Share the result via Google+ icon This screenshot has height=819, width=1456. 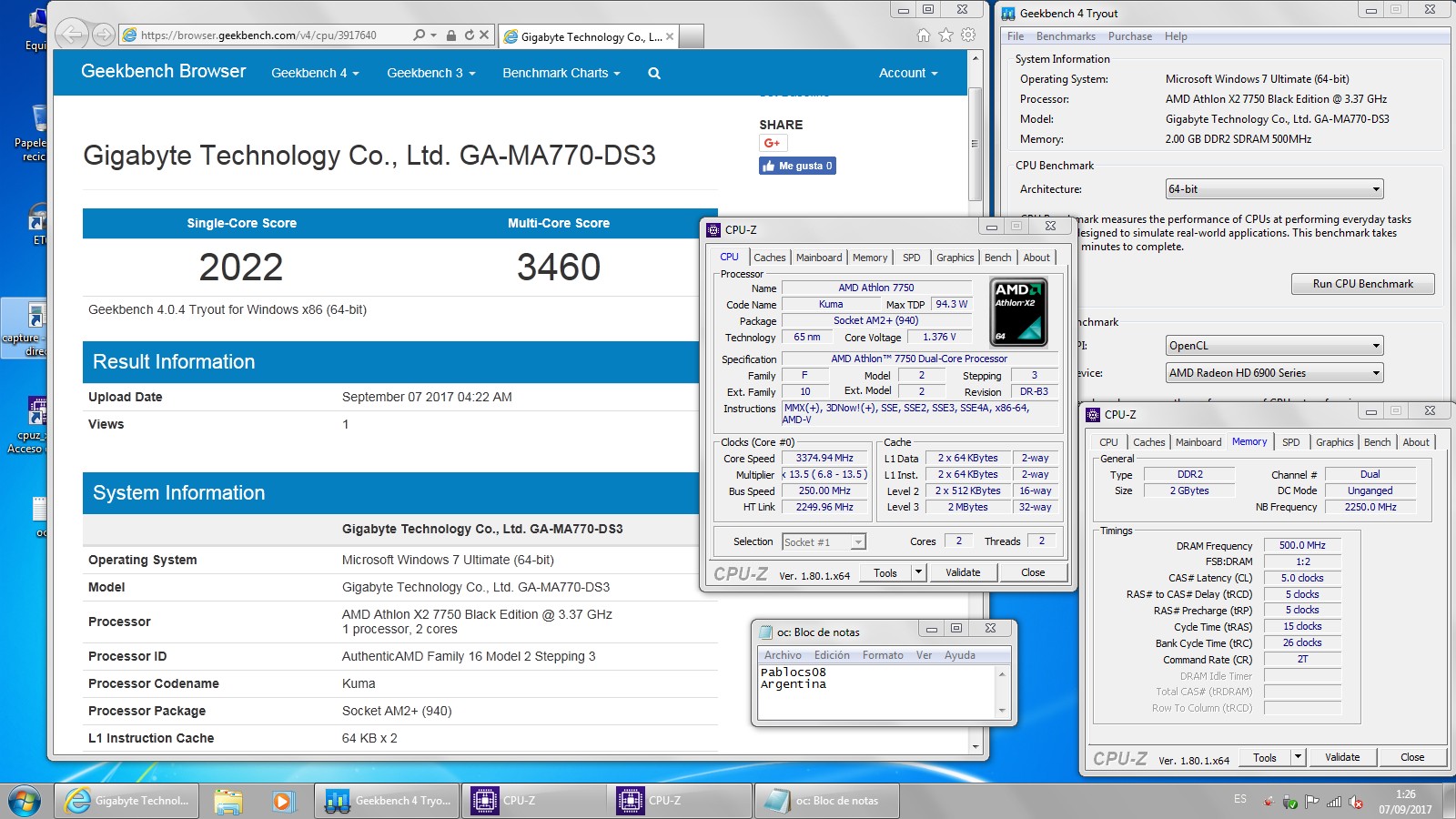pyautogui.click(x=773, y=143)
